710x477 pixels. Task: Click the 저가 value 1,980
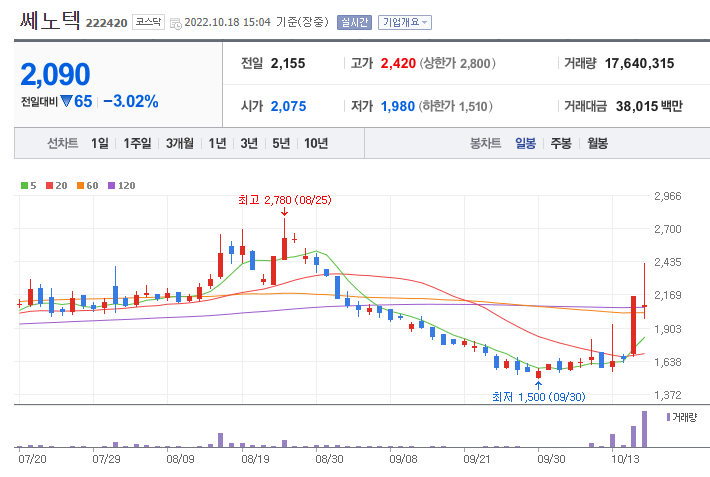[x=398, y=106]
